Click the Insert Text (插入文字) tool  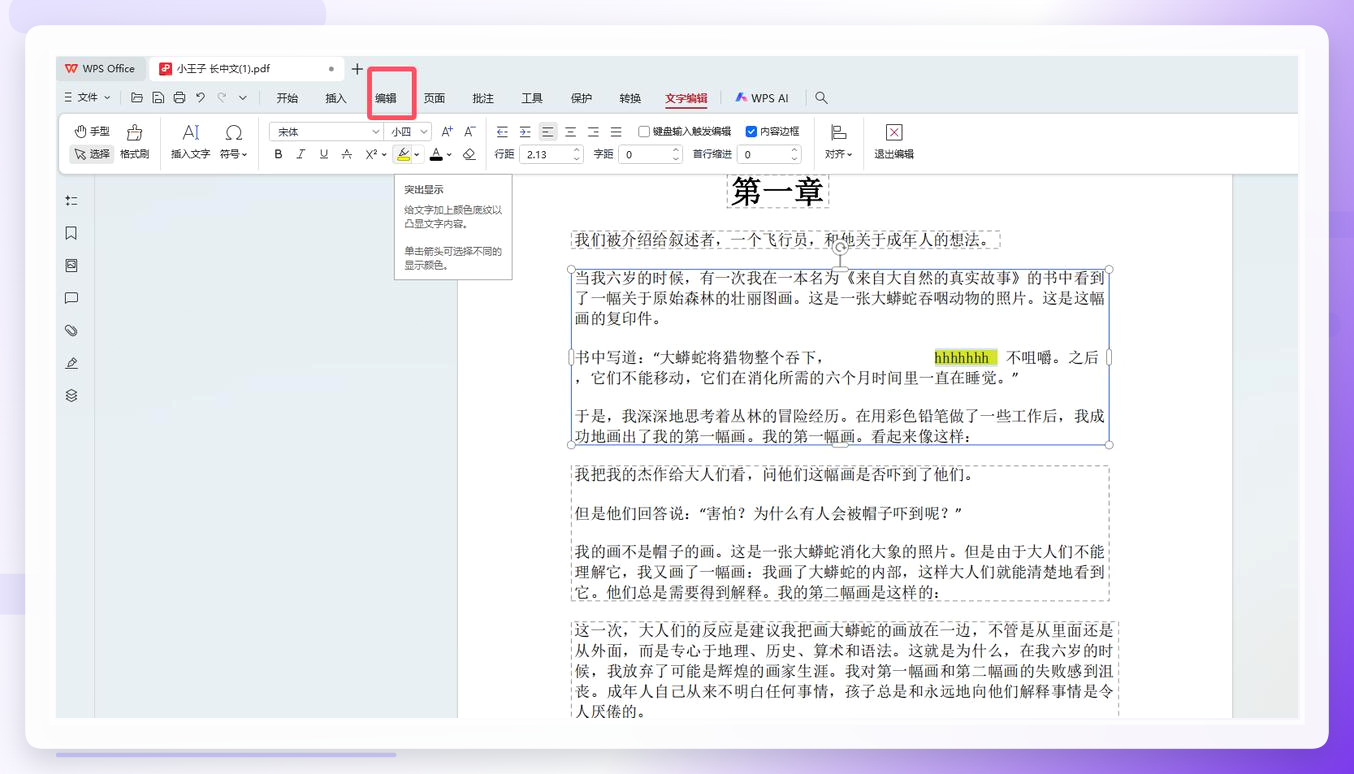coord(190,142)
